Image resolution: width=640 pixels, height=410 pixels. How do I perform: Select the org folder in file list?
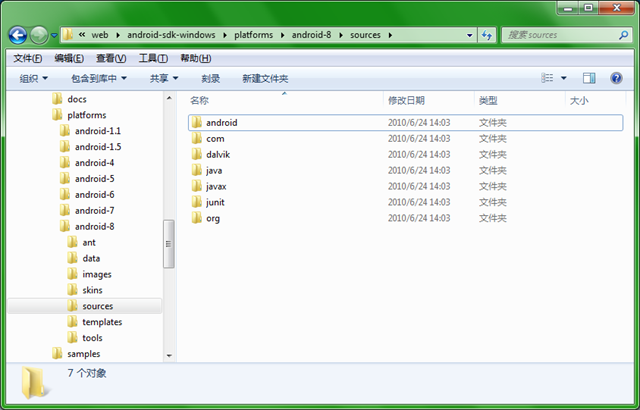coord(212,218)
